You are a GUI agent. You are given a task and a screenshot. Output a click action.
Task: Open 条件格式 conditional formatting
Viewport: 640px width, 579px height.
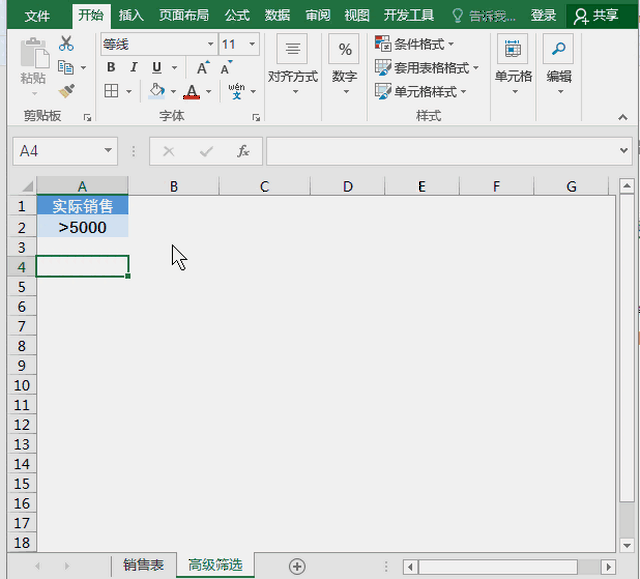414,44
